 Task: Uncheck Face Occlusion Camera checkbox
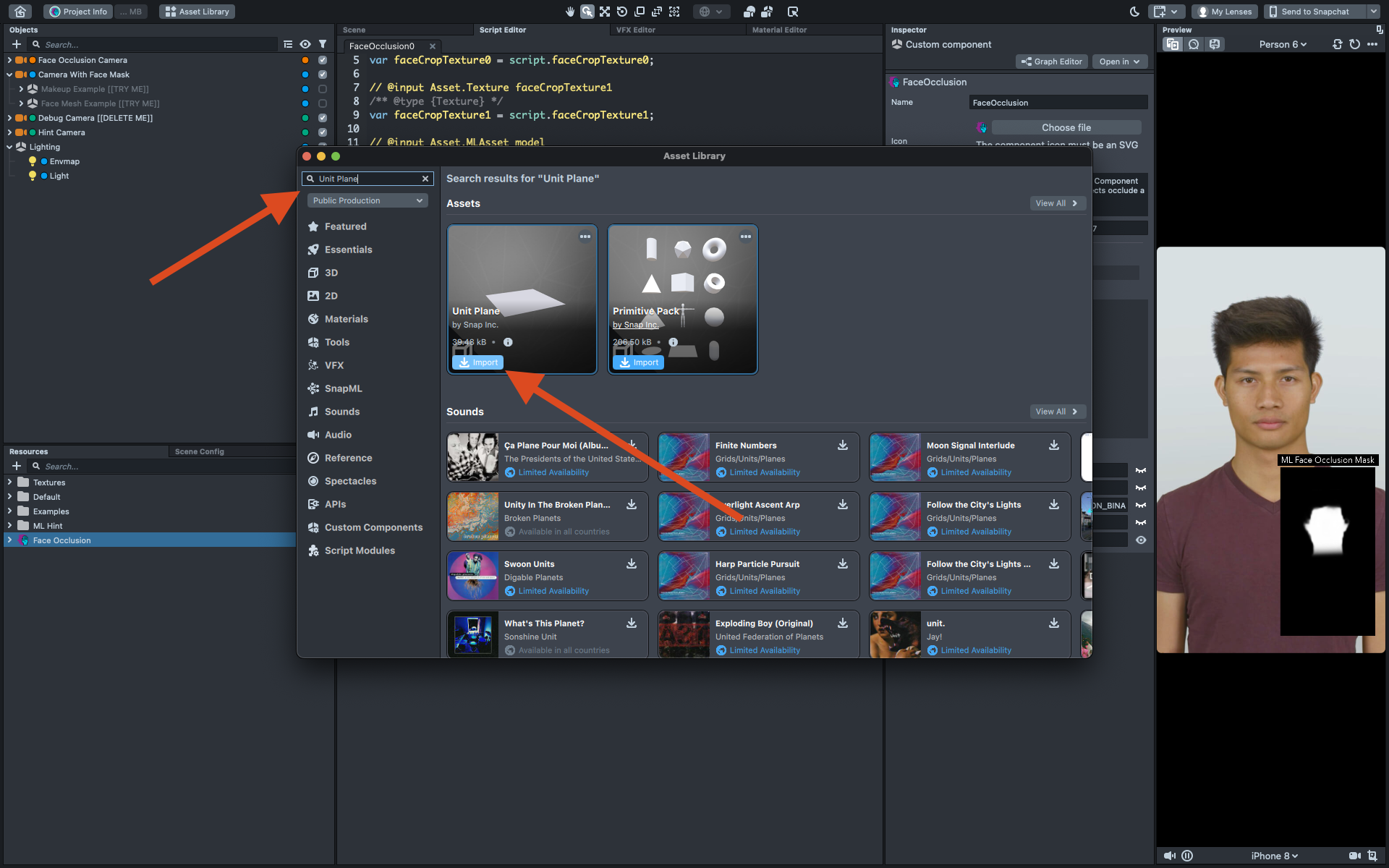click(x=323, y=60)
